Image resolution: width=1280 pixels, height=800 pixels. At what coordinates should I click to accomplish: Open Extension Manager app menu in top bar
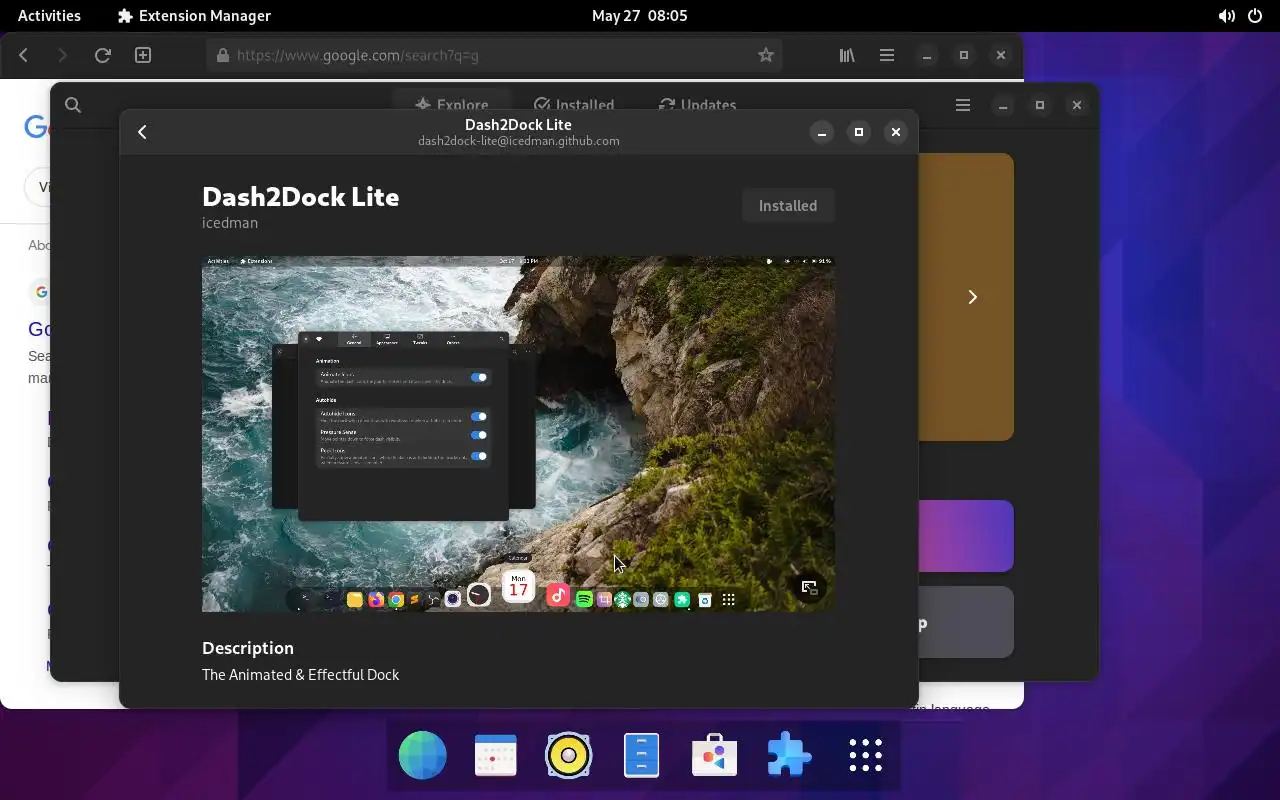point(194,15)
